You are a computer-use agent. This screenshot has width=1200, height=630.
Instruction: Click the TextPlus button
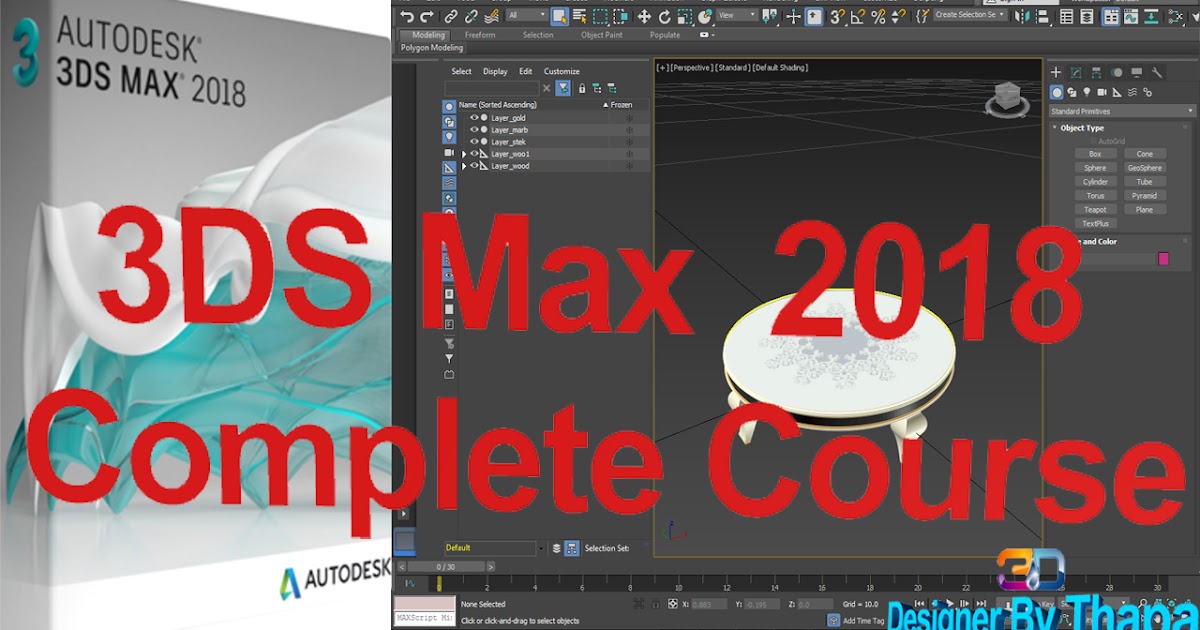(1095, 224)
